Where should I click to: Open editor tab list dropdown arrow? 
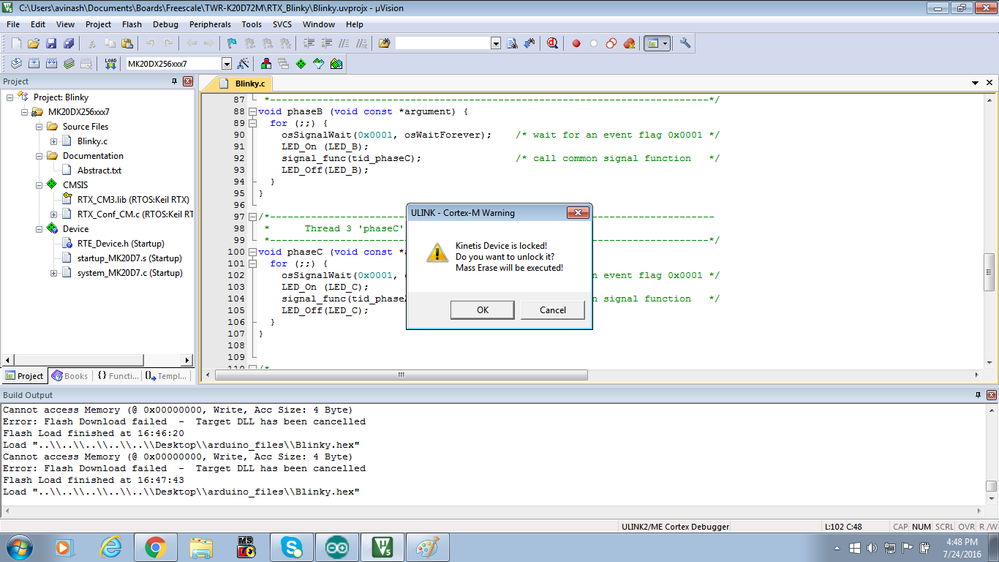(x=975, y=83)
